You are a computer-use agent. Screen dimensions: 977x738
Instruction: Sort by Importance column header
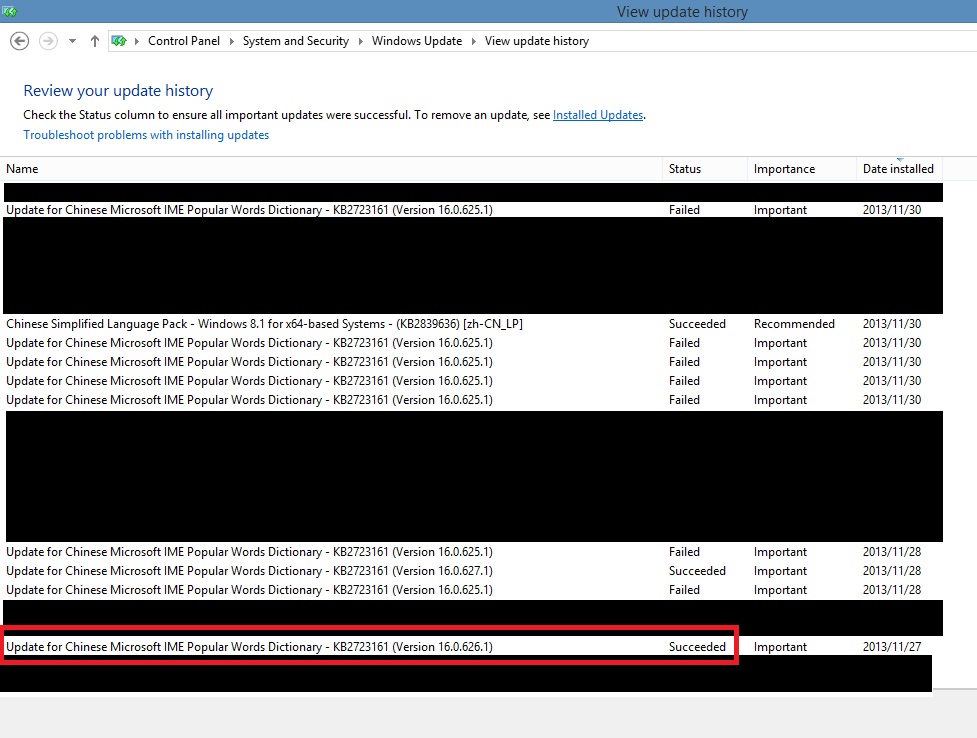click(801, 169)
